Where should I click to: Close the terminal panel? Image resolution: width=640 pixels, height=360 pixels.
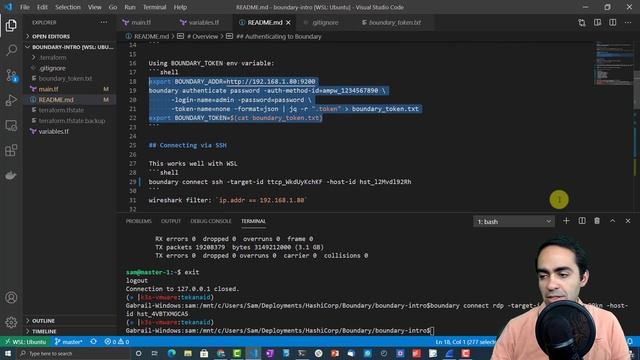(x=628, y=221)
